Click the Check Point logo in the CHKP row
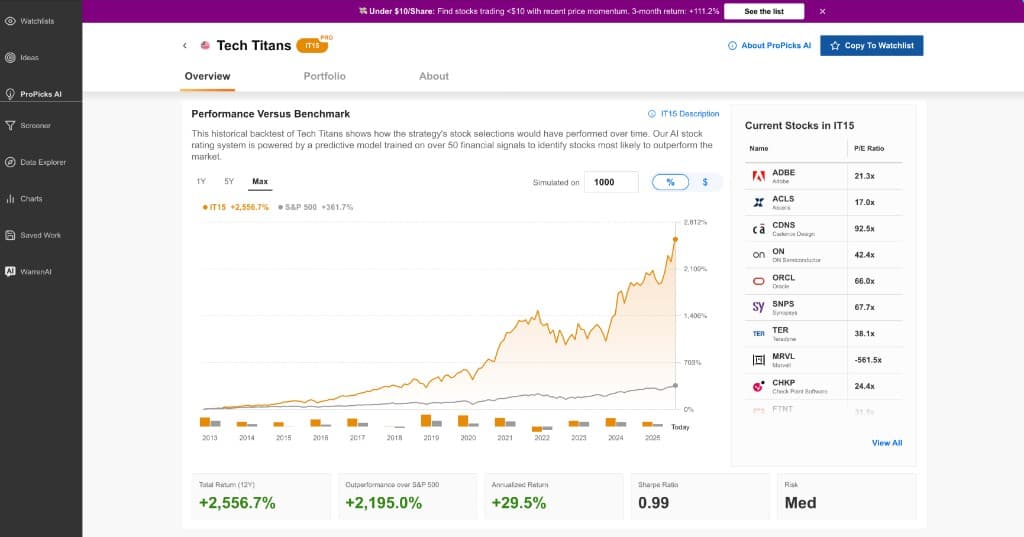 tap(758, 386)
